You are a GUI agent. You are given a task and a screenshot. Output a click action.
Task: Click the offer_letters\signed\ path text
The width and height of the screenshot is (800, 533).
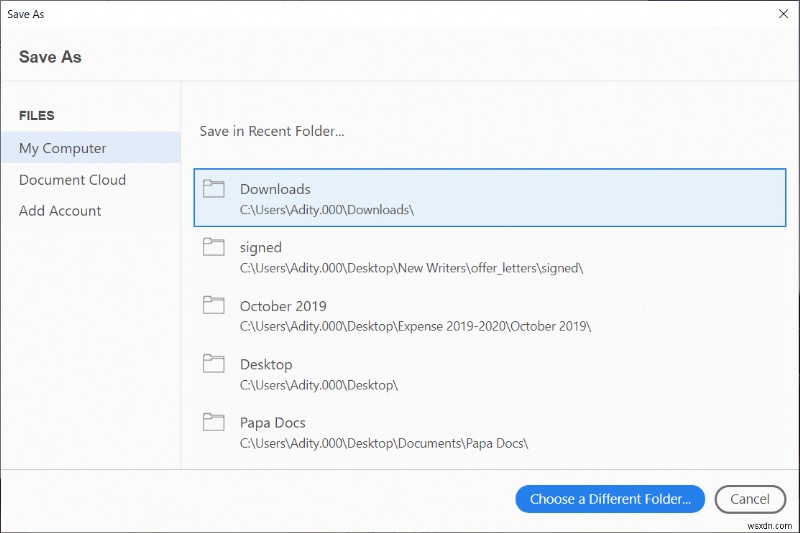(411, 268)
